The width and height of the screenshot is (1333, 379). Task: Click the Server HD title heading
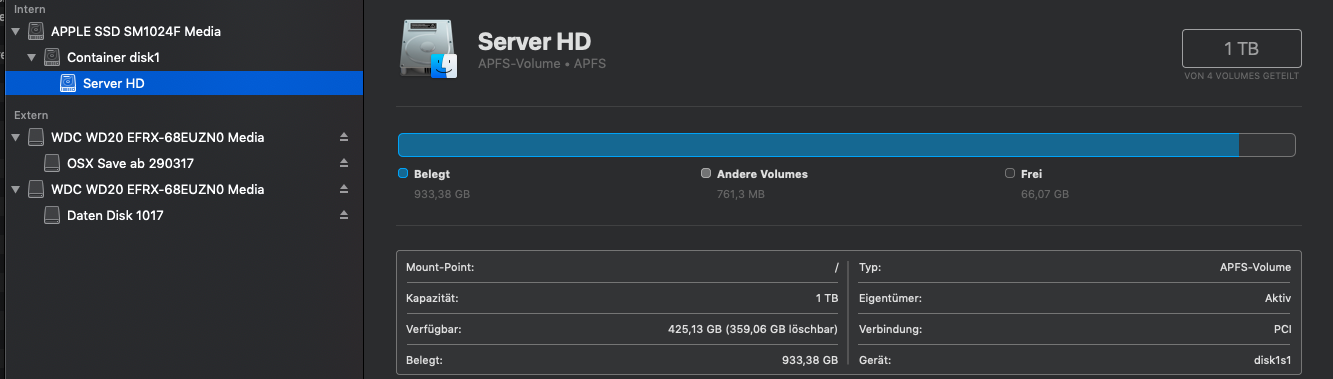pos(534,42)
